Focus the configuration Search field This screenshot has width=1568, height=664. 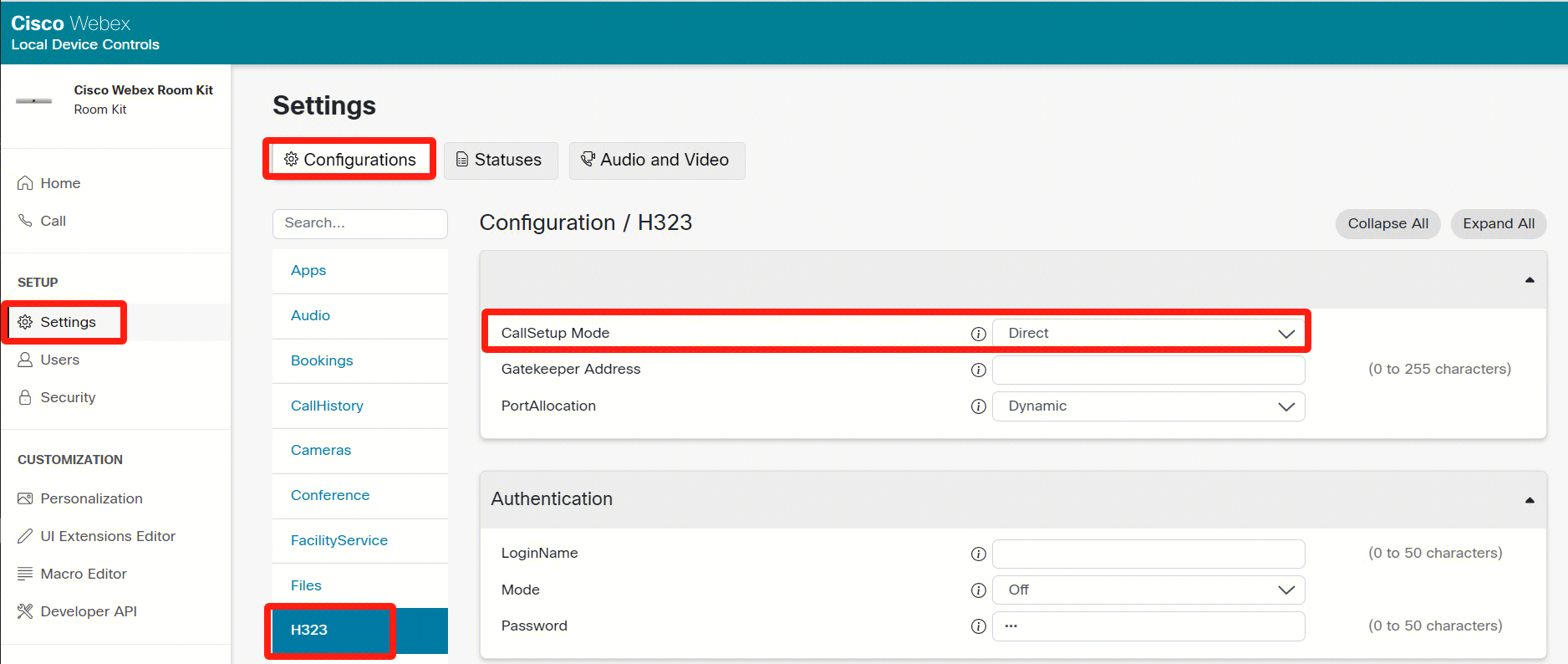click(x=360, y=223)
